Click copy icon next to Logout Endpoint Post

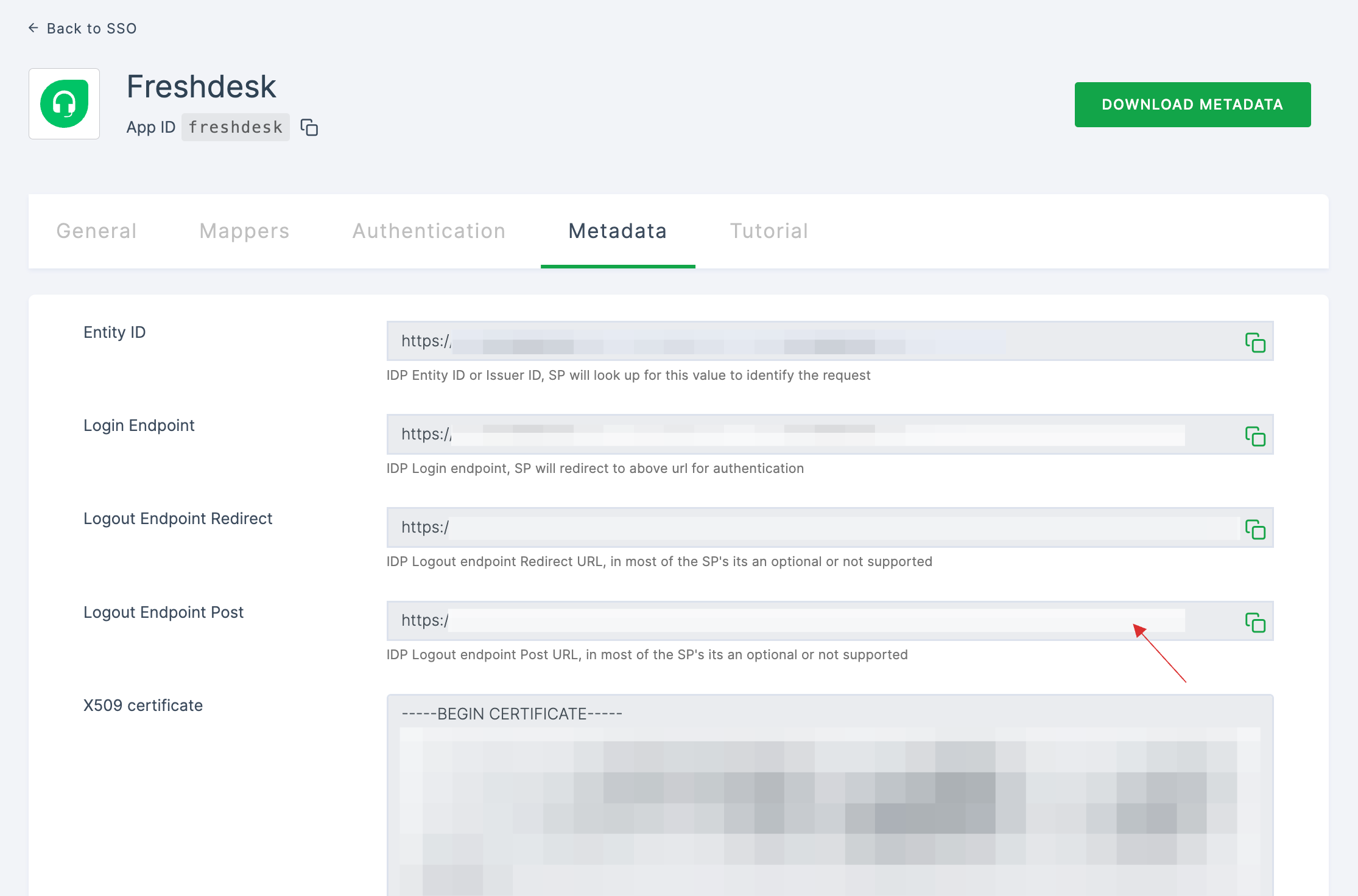[x=1255, y=622]
